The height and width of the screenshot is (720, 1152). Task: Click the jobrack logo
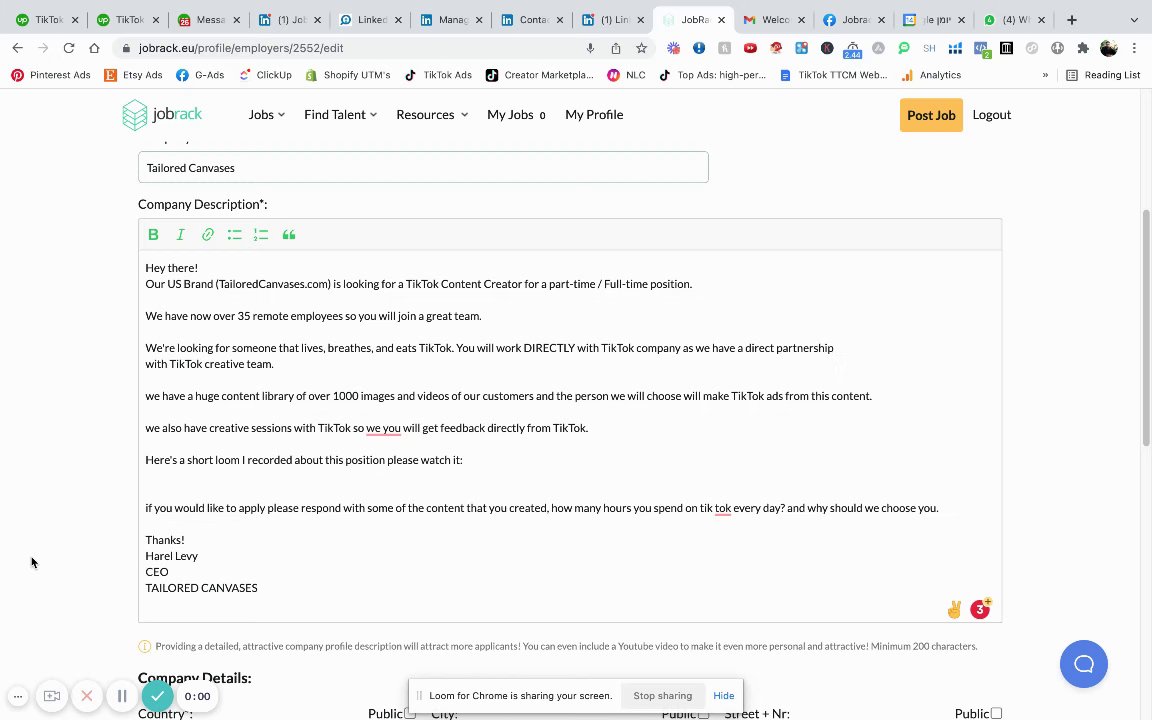coord(162,115)
